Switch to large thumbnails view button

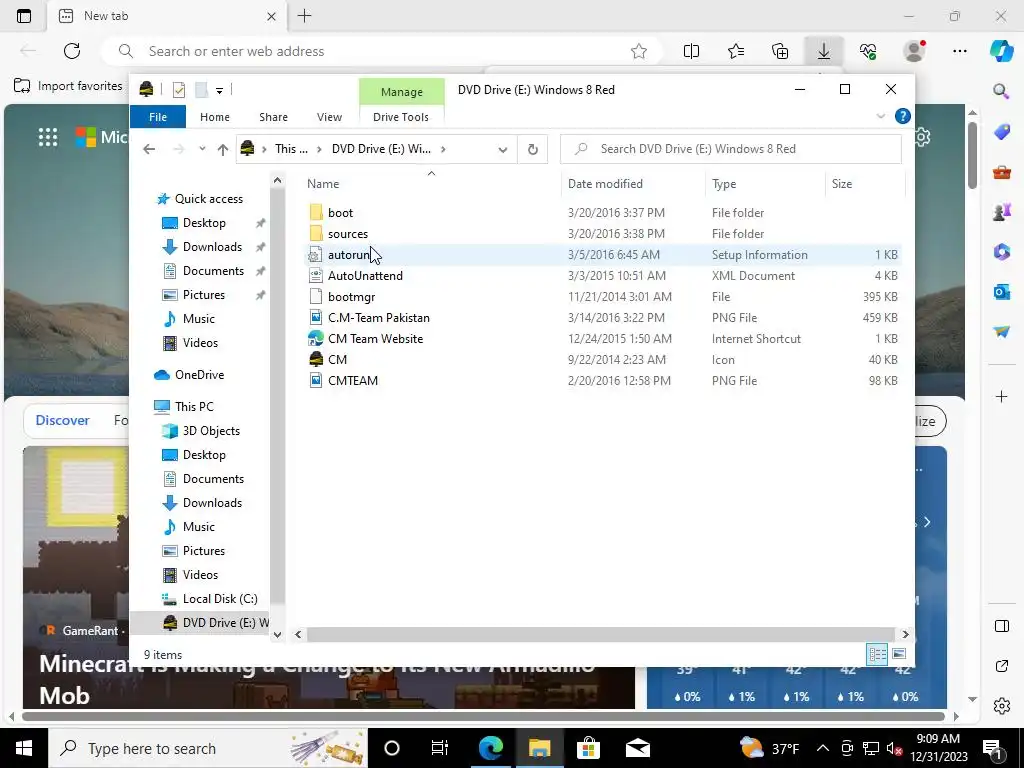tap(899, 654)
